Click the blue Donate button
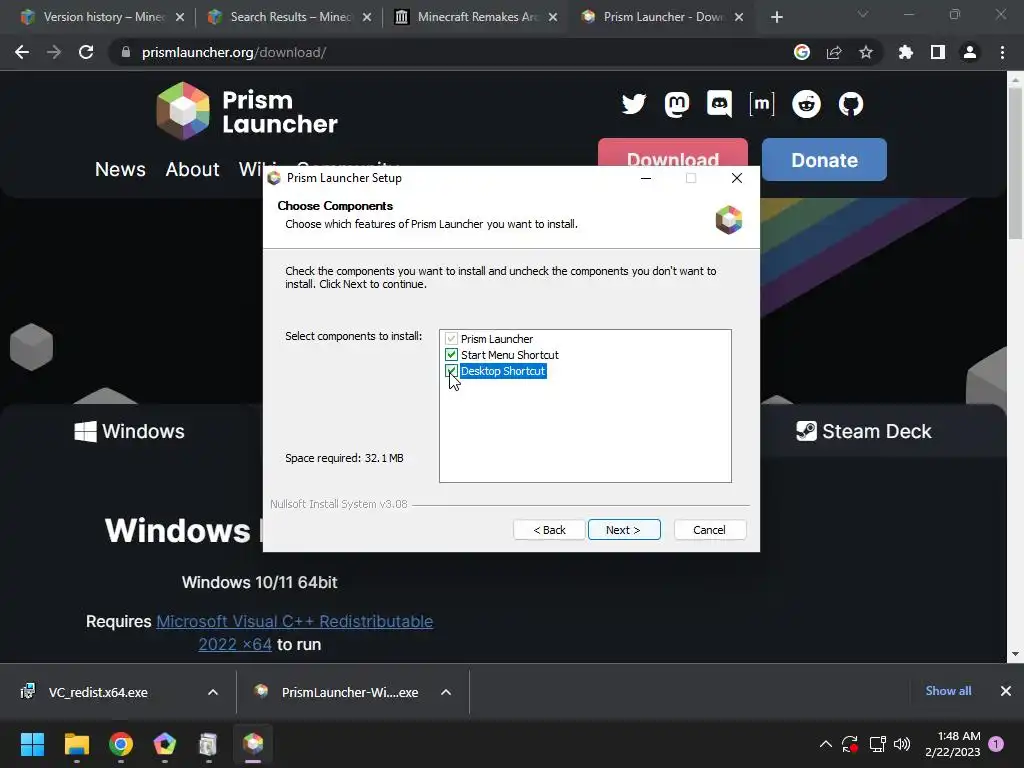Viewport: 1024px width, 768px height. tap(824, 159)
